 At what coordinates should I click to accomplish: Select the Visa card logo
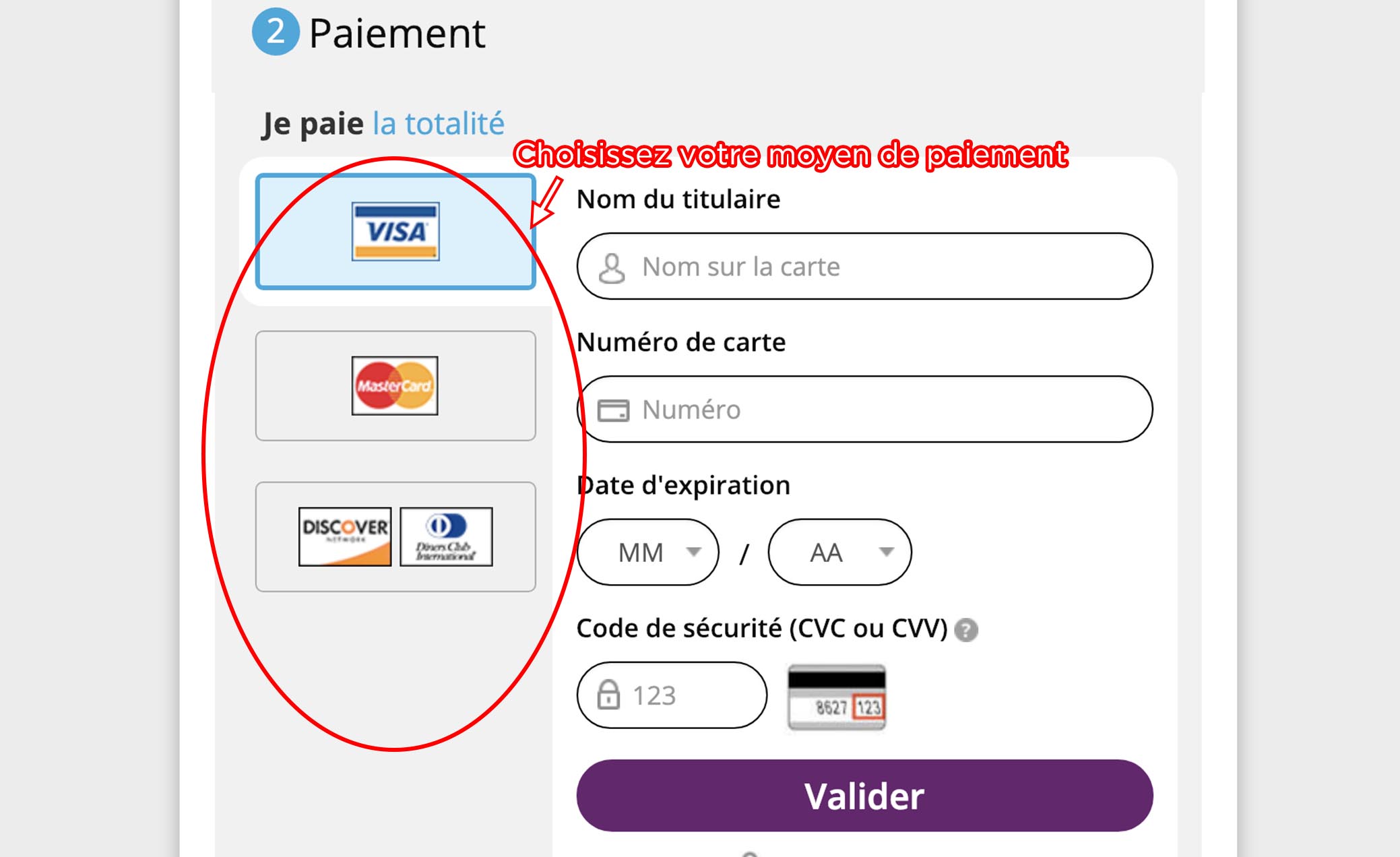395,231
